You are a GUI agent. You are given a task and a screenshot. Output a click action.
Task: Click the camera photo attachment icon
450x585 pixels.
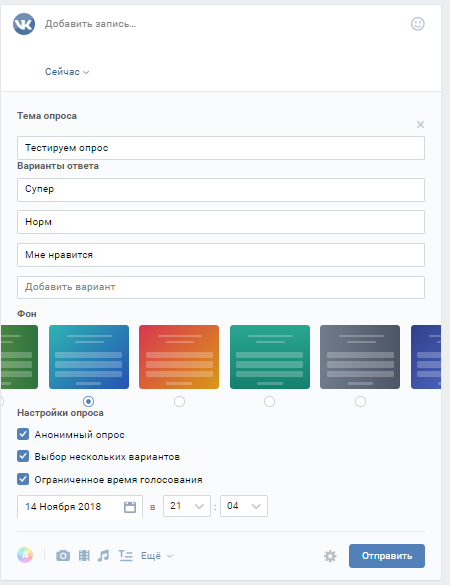click(x=63, y=556)
